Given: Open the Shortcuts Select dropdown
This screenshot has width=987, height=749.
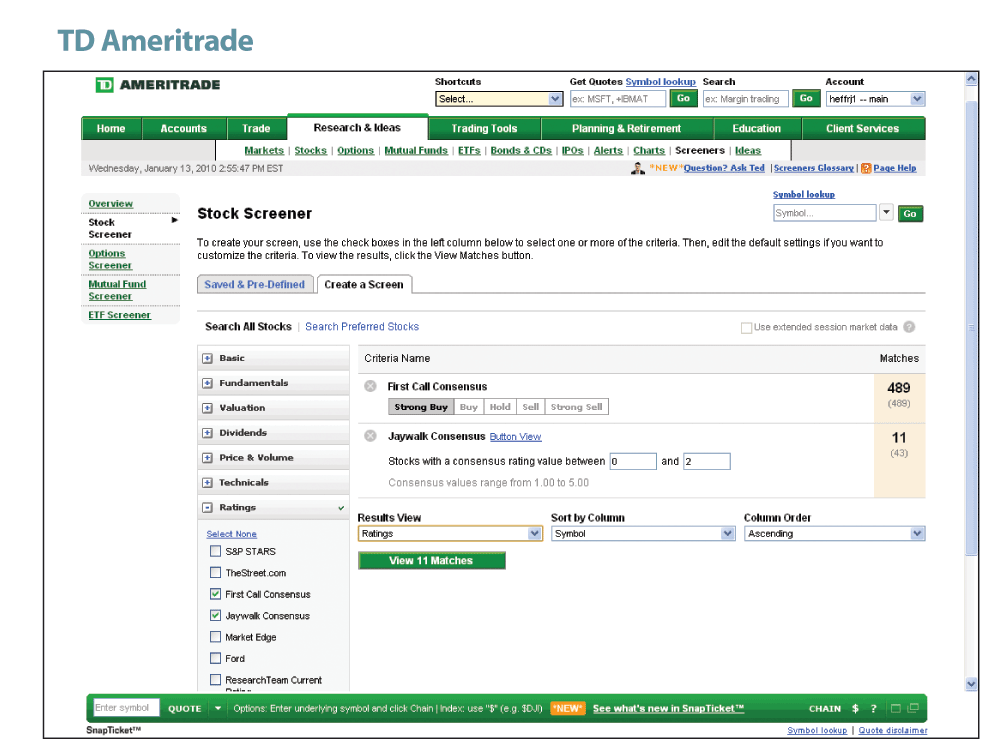Looking at the screenshot, I should pyautogui.click(x=499, y=99).
